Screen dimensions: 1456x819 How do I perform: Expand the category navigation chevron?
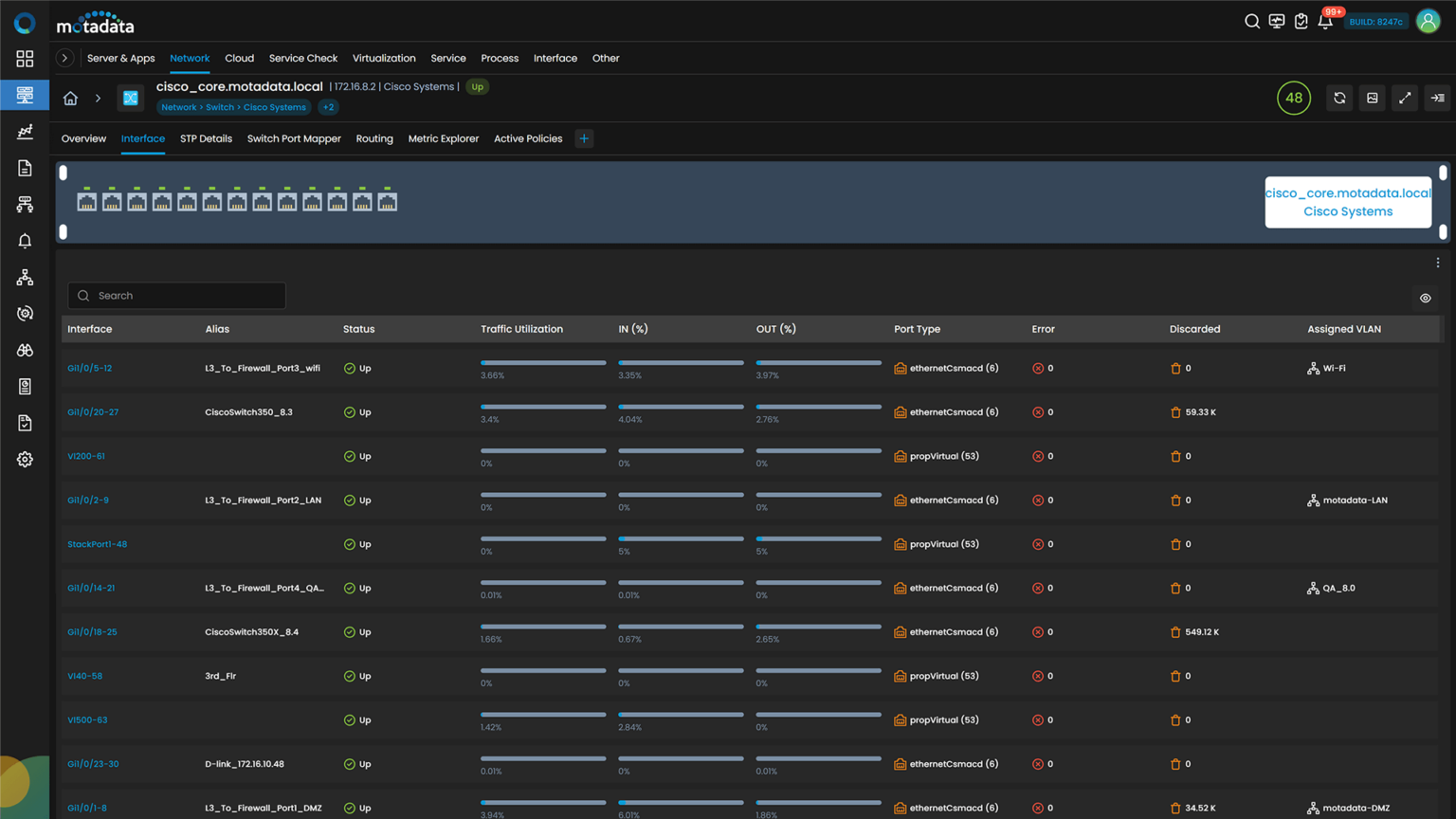64,58
